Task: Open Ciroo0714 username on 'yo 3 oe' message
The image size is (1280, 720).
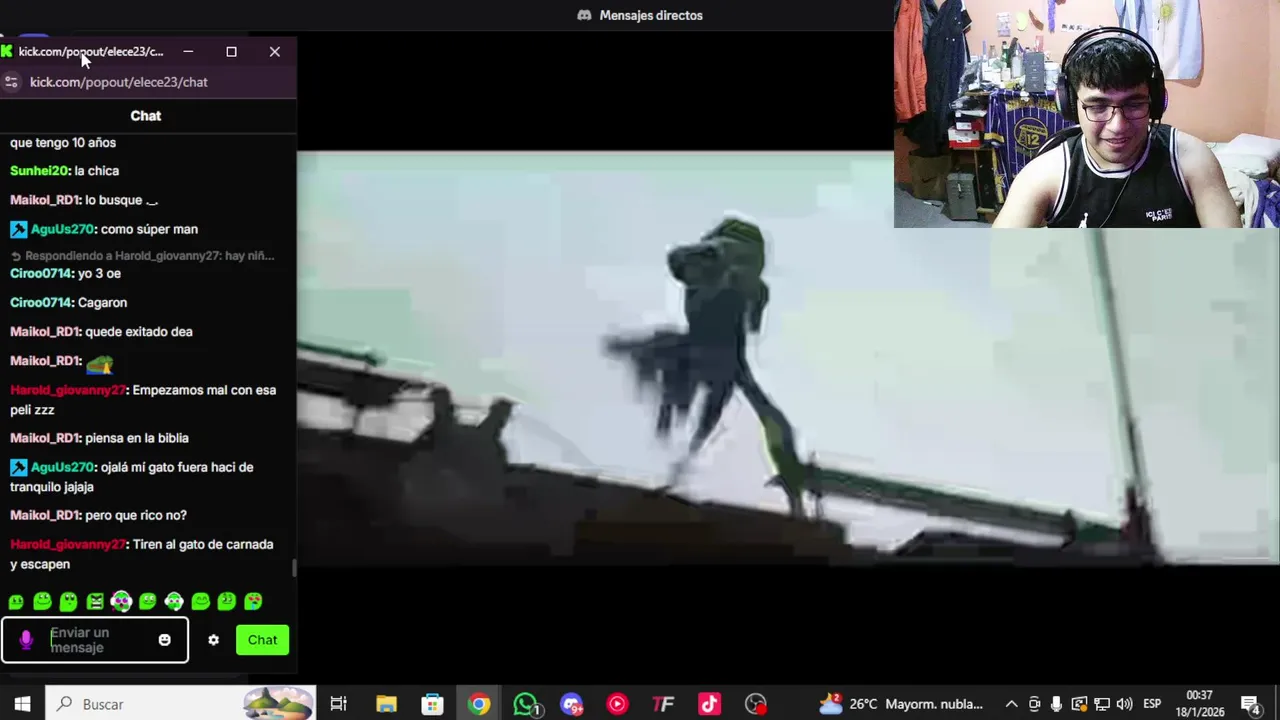Action: click(x=41, y=273)
